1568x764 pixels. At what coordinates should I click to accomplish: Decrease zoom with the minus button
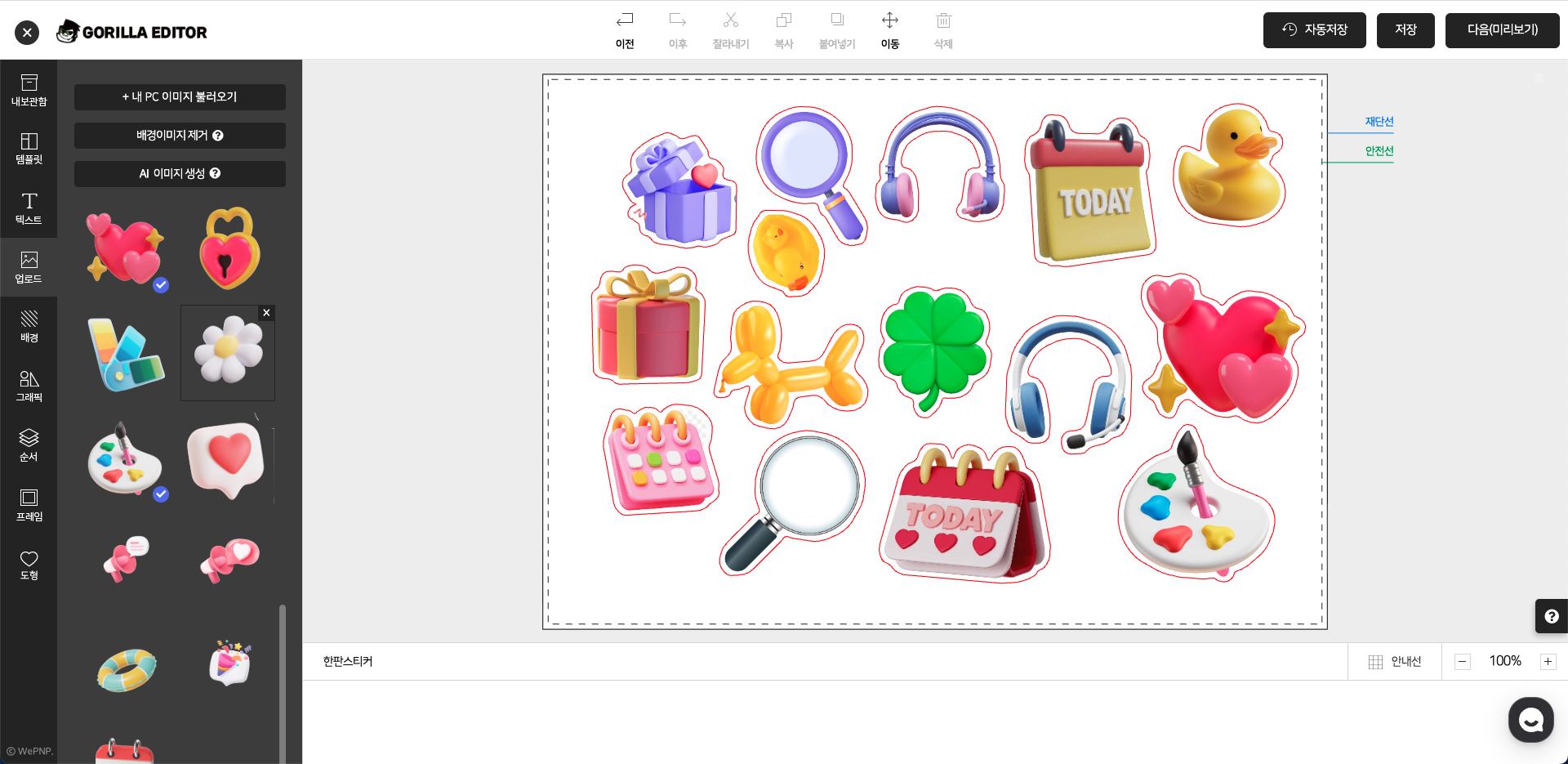tap(1463, 662)
